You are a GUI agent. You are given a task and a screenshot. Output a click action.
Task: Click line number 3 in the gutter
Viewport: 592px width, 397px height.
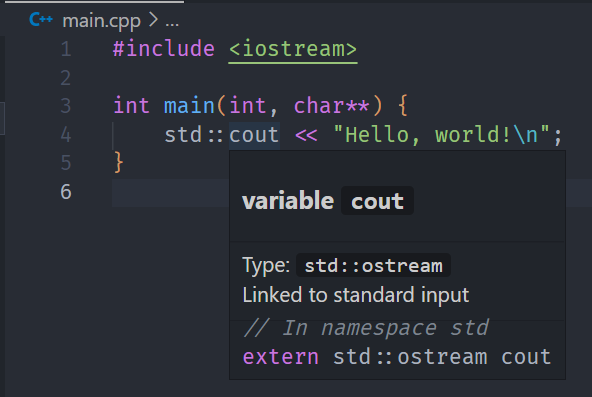coord(66,106)
